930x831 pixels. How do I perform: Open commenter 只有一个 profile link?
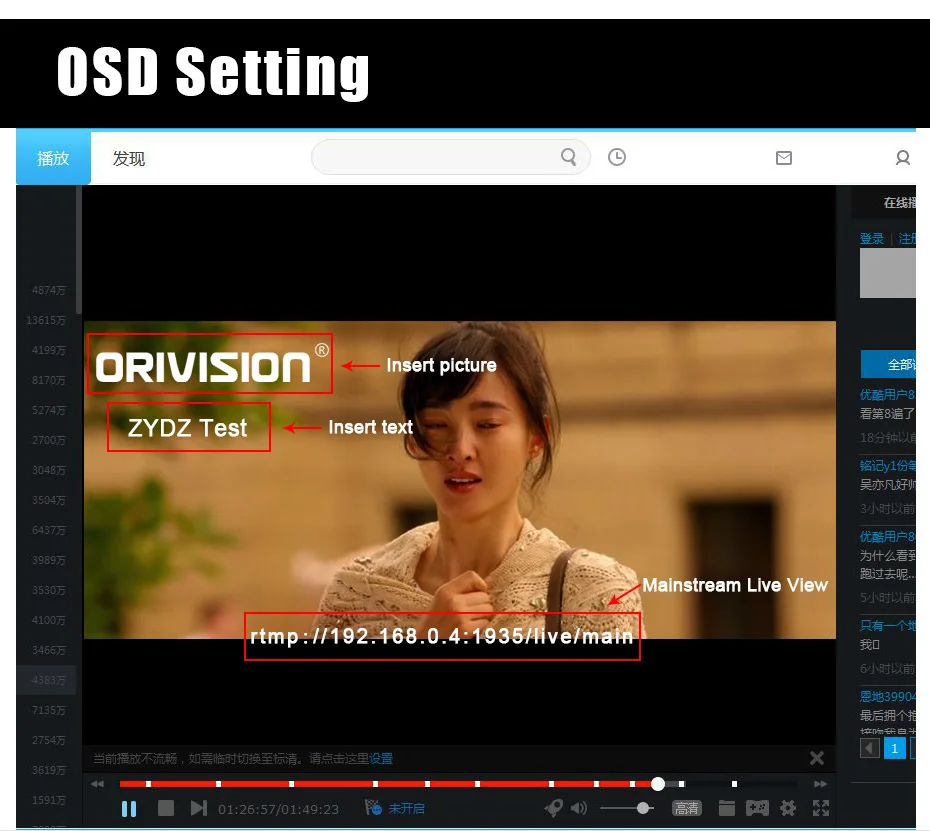pos(887,625)
